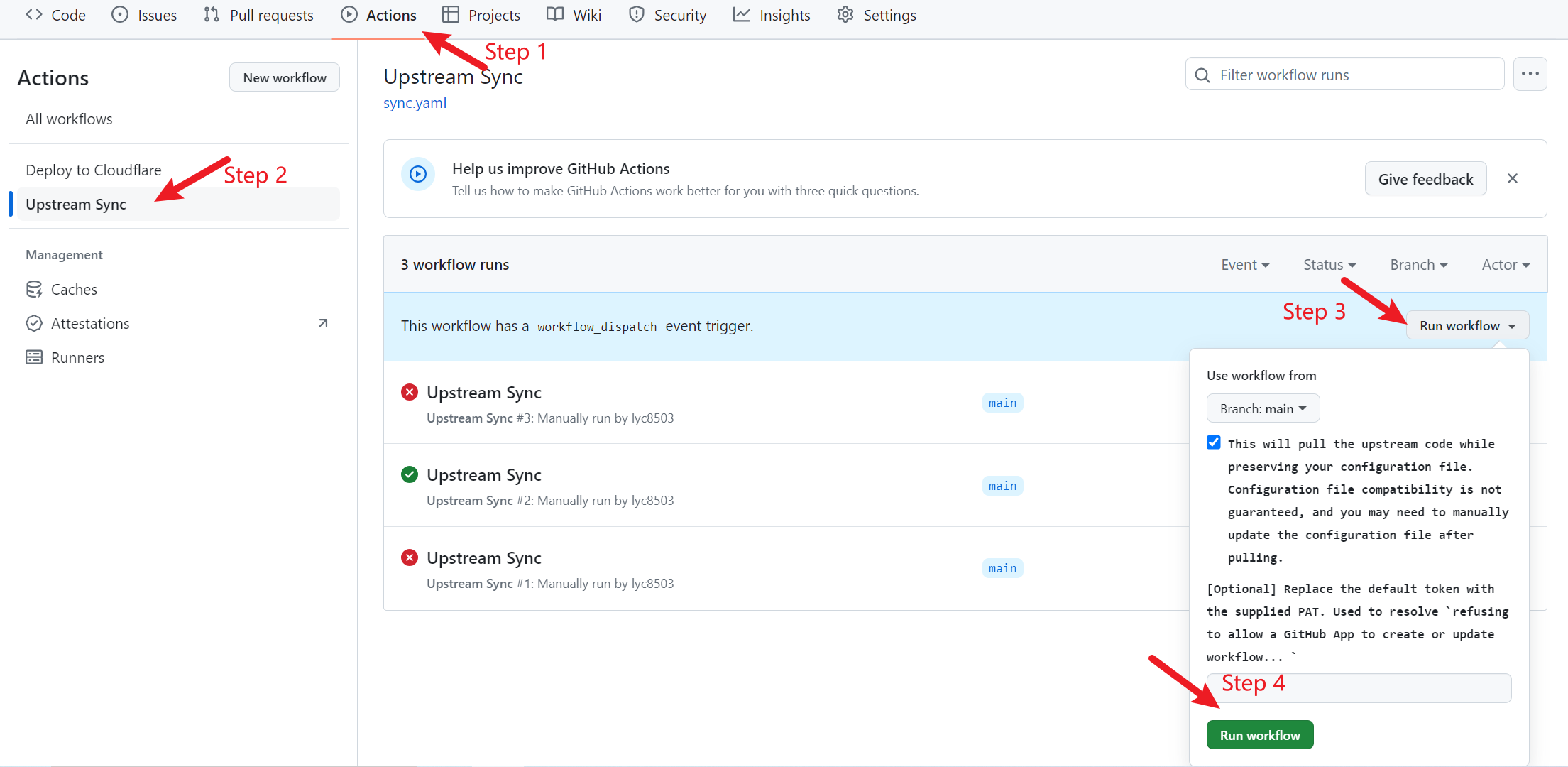Click the Attestations verified badge icon
Screen dimensions: 1568x767
(x=34, y=323)
